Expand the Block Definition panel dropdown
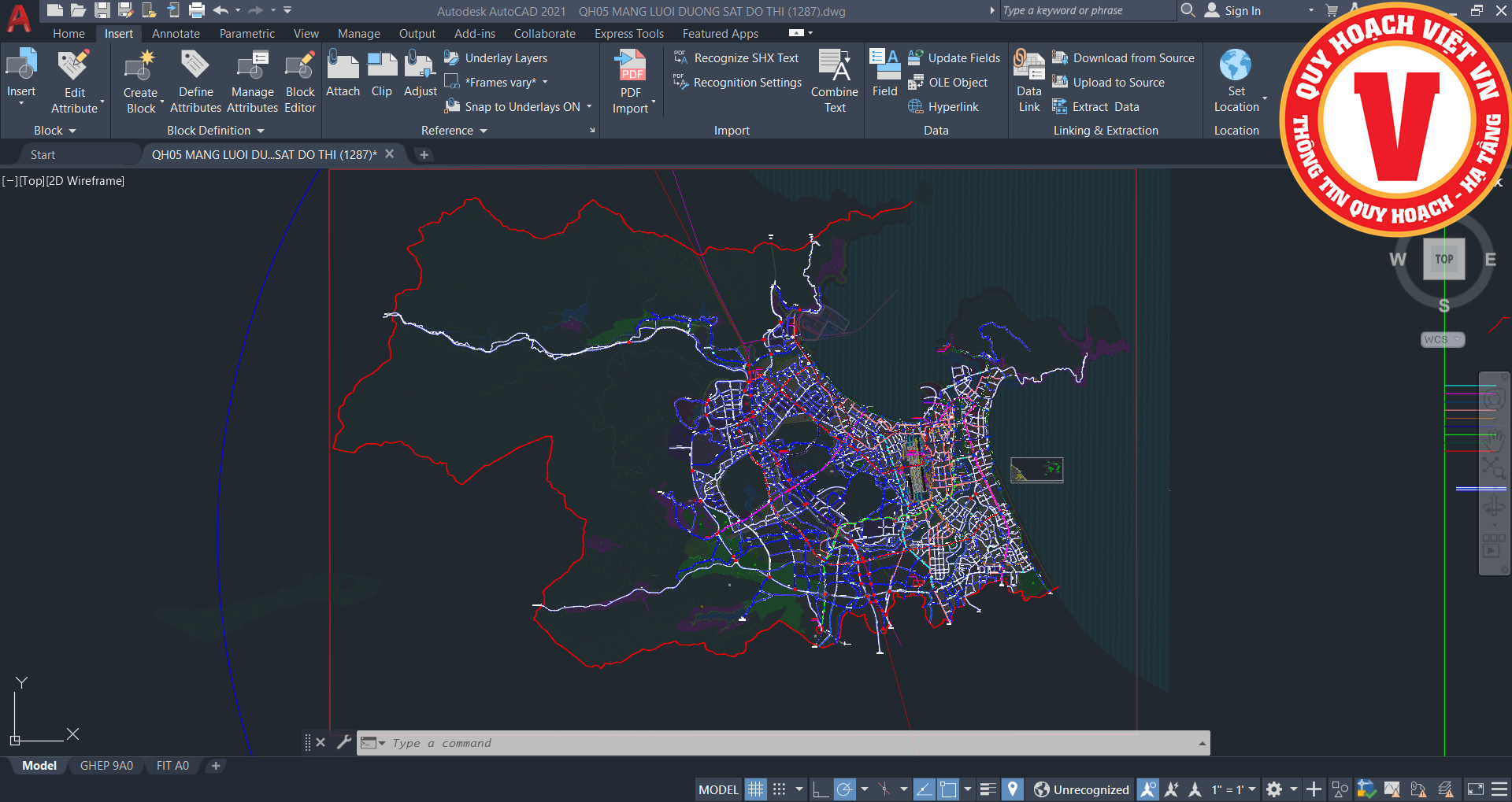Screen dimensions: 1512x802 coord(260,131)
